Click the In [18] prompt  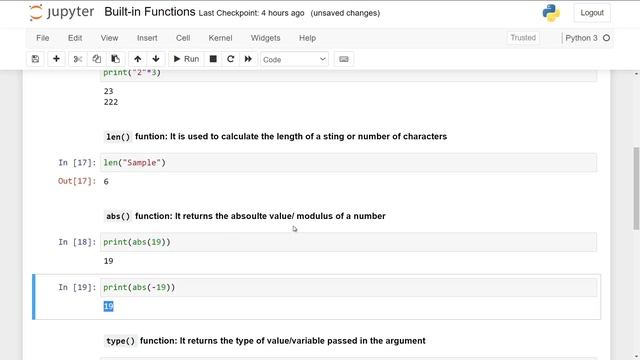[x=77, y=242]
